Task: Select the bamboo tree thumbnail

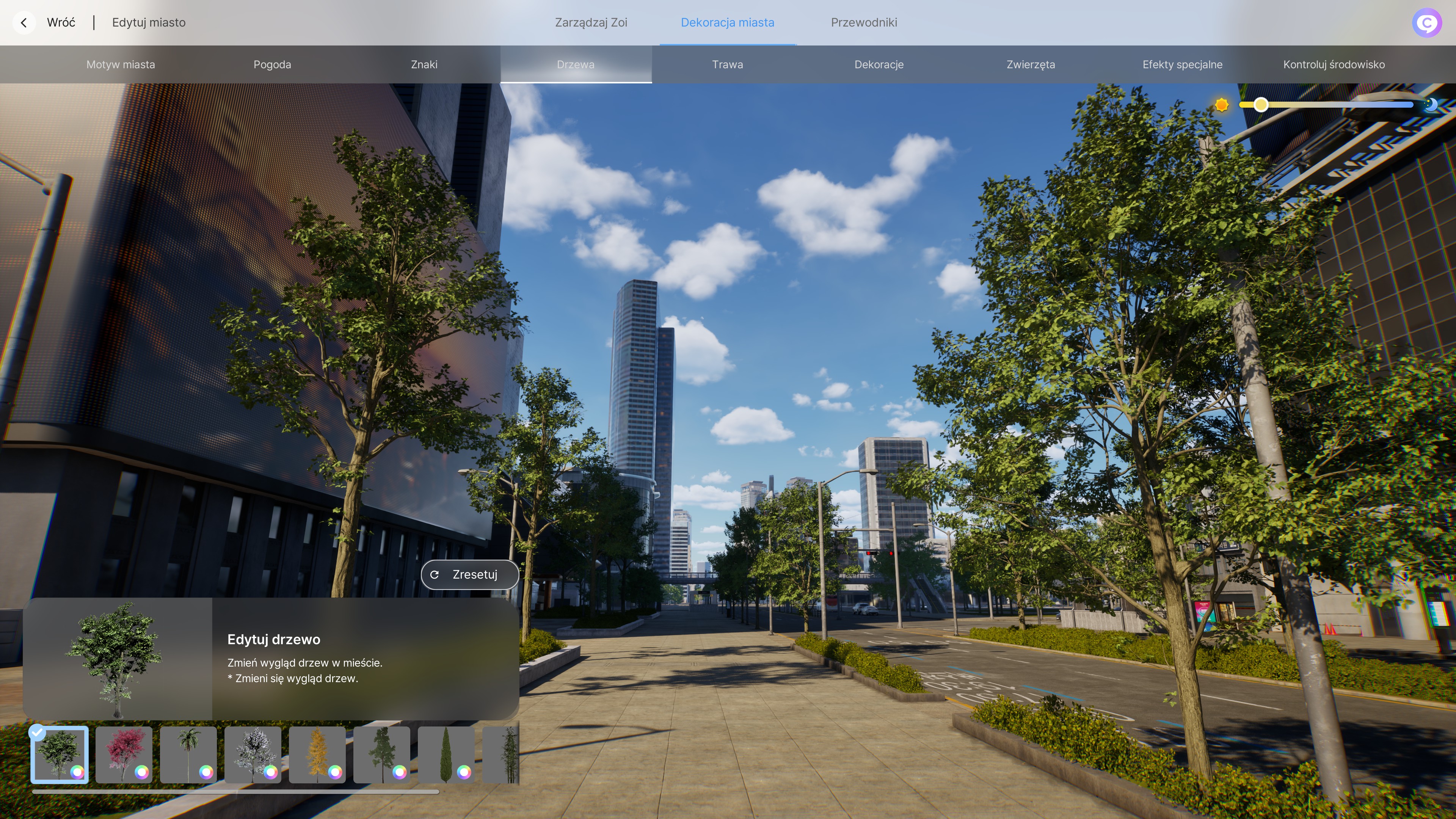Action: pos(501,755)
